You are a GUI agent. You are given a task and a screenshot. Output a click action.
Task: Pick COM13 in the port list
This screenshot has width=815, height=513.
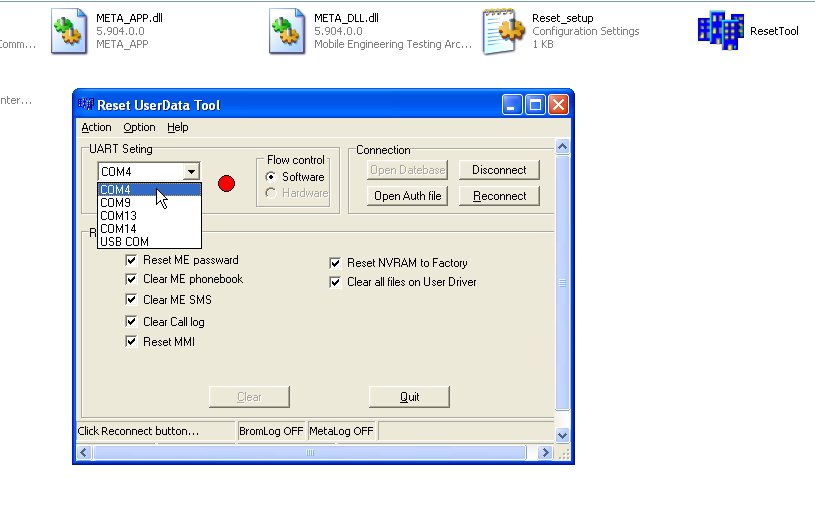coord(149,215)
